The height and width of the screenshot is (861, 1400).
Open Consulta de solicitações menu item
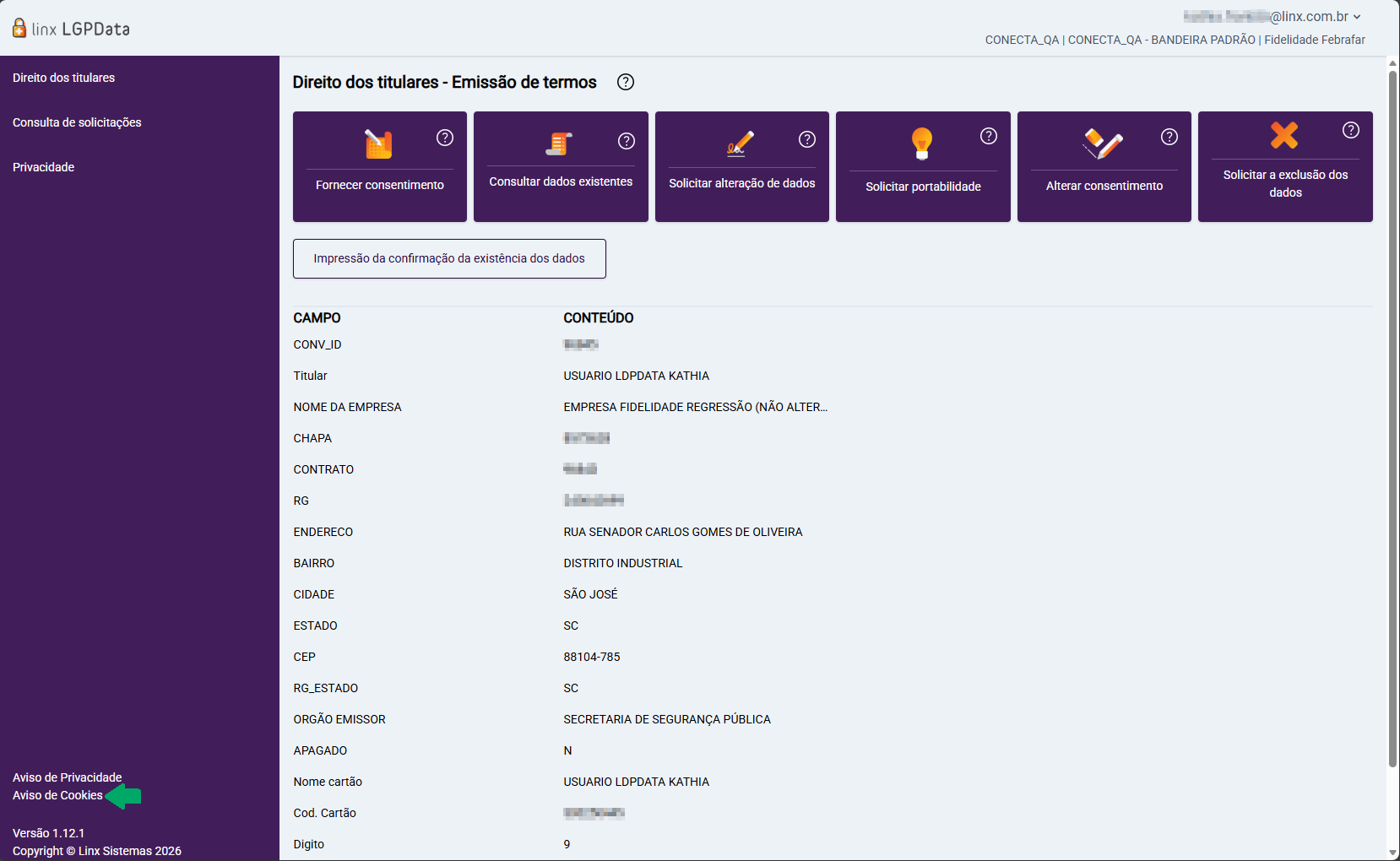(x=77, y=122)
